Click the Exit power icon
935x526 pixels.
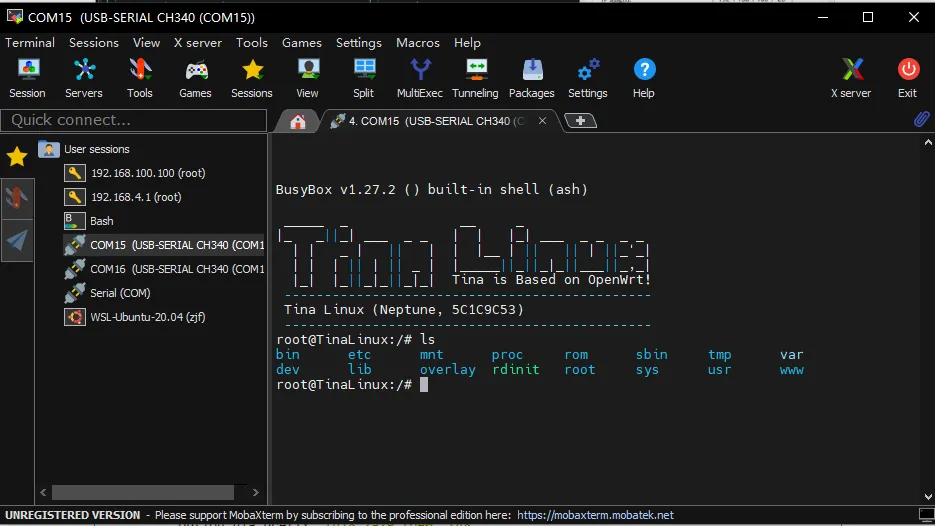907,78
